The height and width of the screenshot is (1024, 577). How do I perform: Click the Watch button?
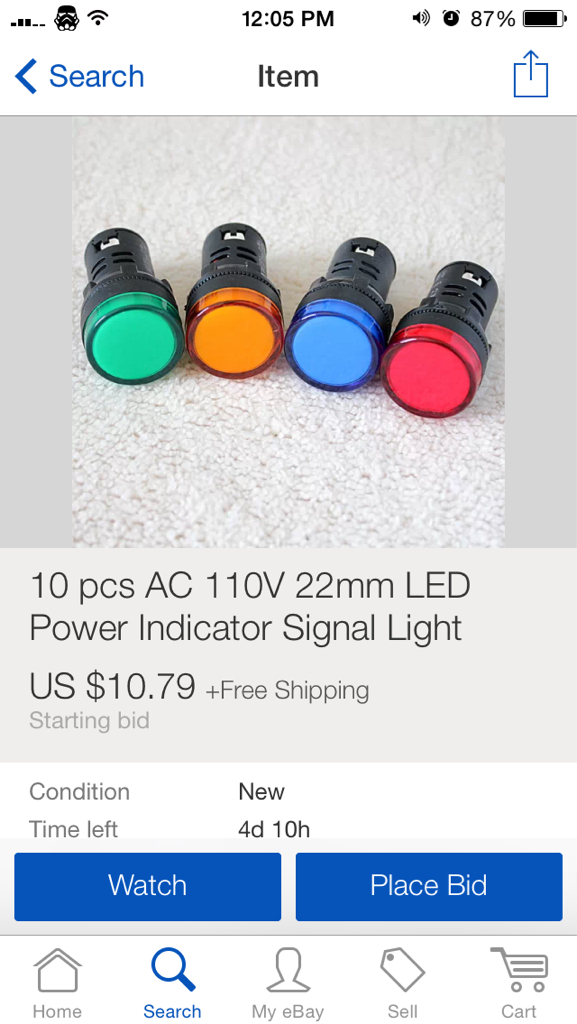click(148, 886)
